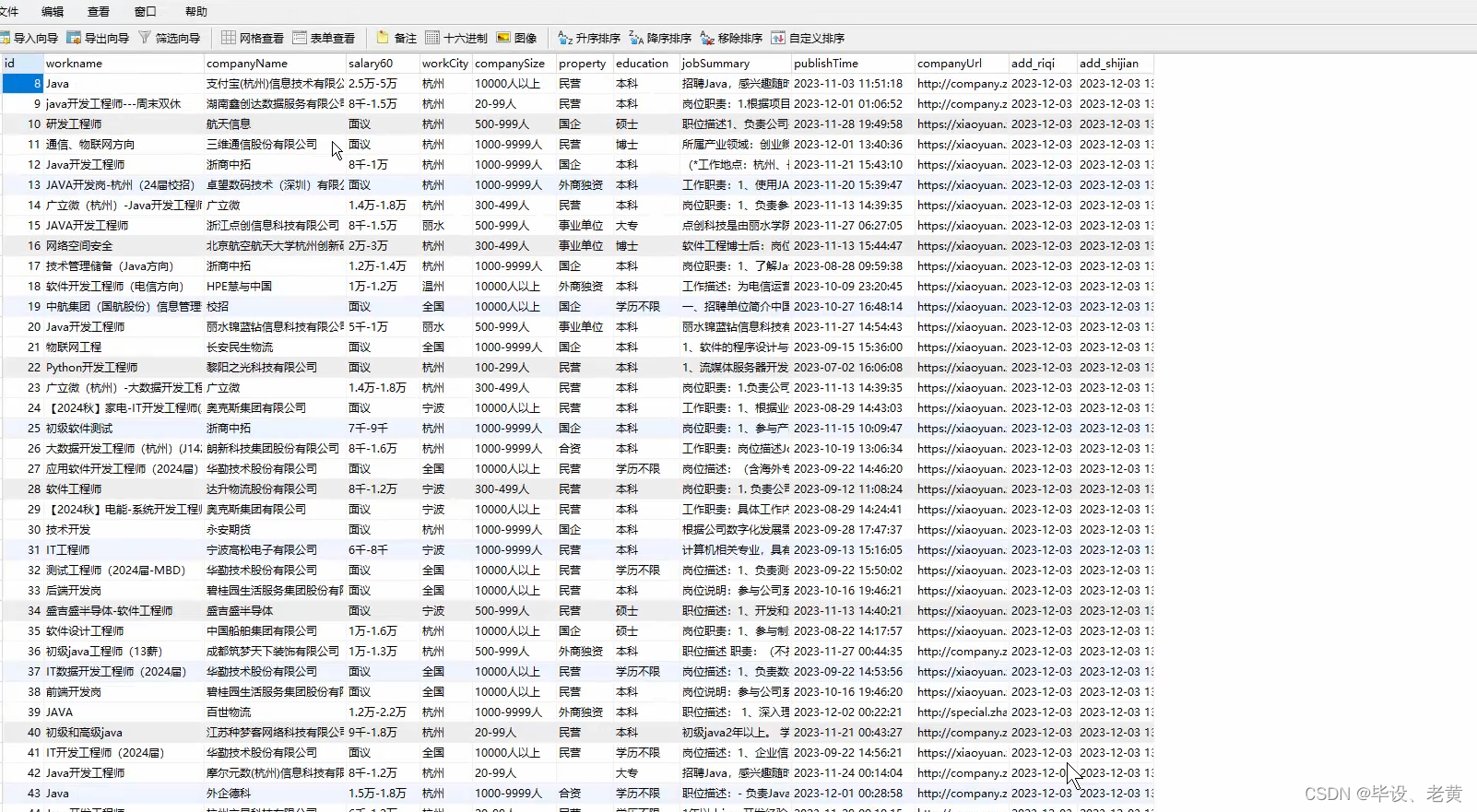This screenshot has width=1477, height=812.
Task: Launch the 导出向导 export wizard
Action: tap(98, 38)
